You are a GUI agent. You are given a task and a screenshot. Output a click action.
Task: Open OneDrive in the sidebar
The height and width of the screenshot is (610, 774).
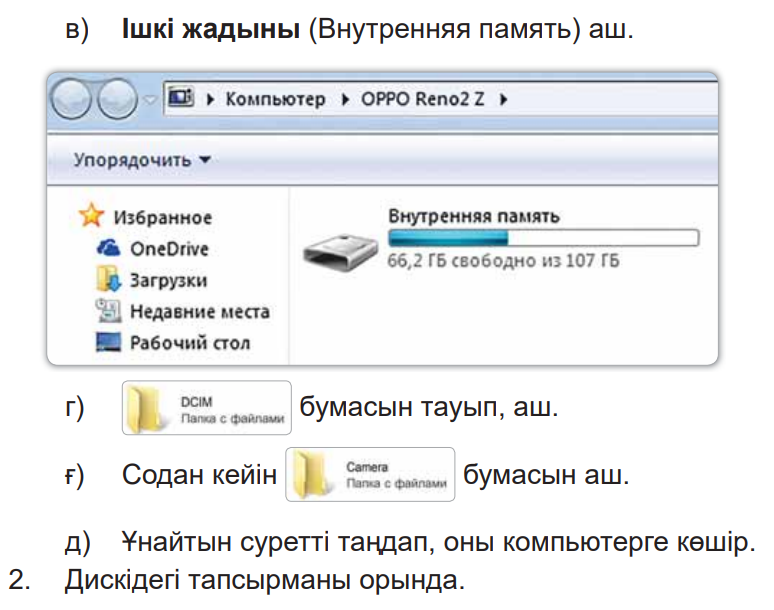point(169,249)
